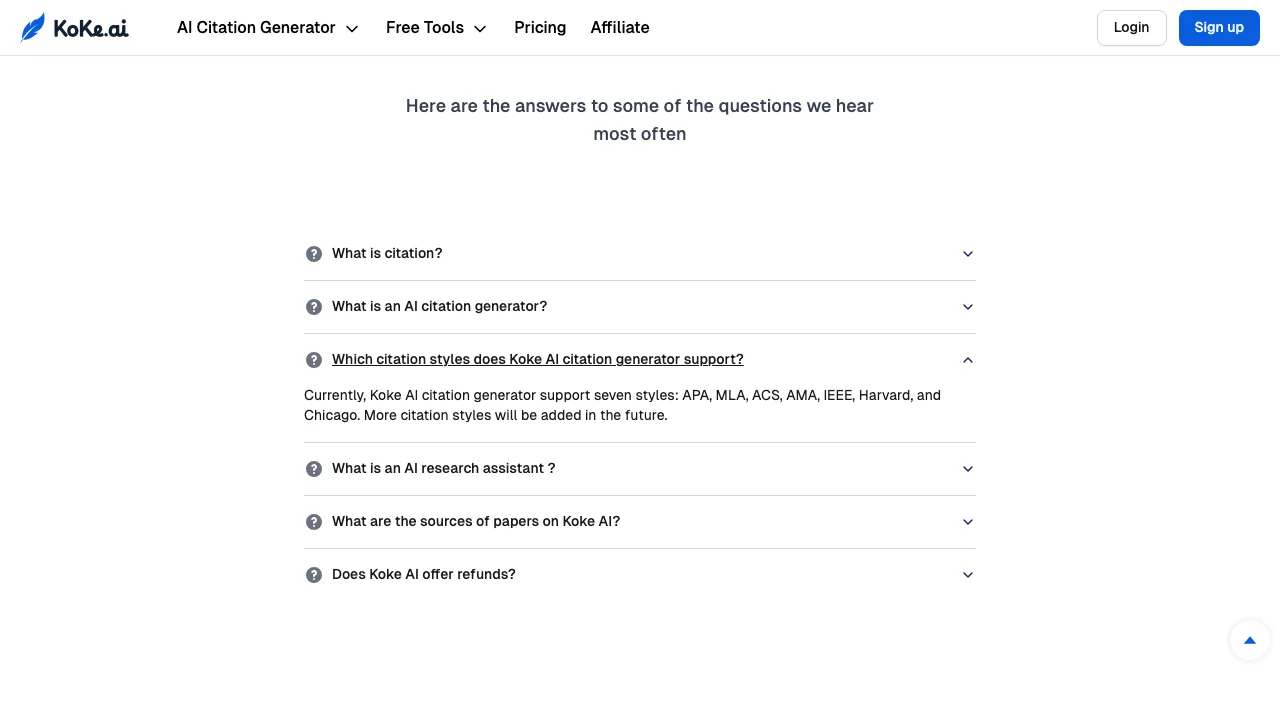Viewport: 1280px width, 720px height.
Task: Go to the Pricing page
Action: click(x=540, y=28)
